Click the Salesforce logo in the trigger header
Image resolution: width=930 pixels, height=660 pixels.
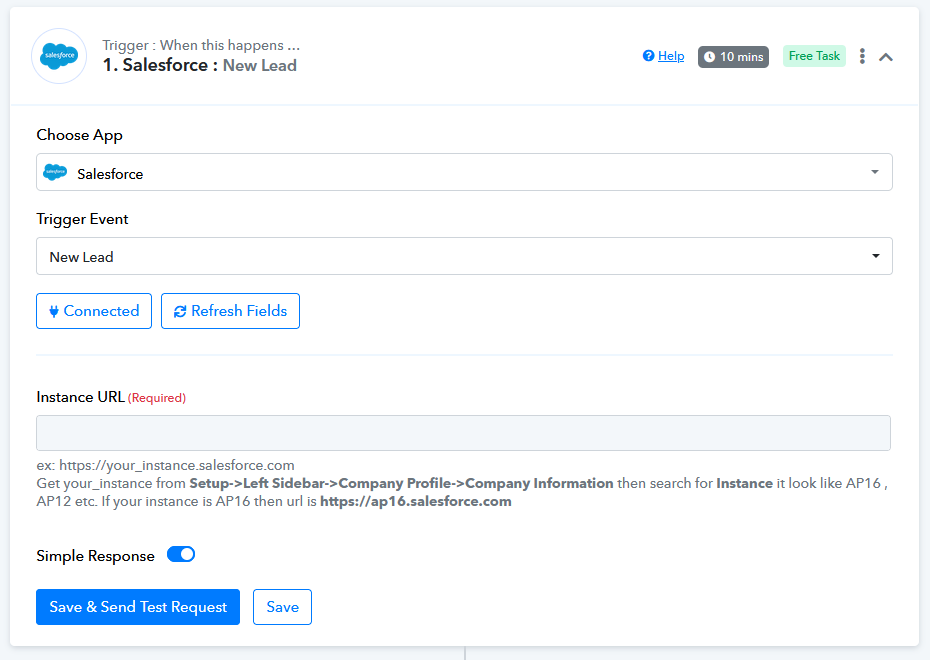[x=59, y=56]
